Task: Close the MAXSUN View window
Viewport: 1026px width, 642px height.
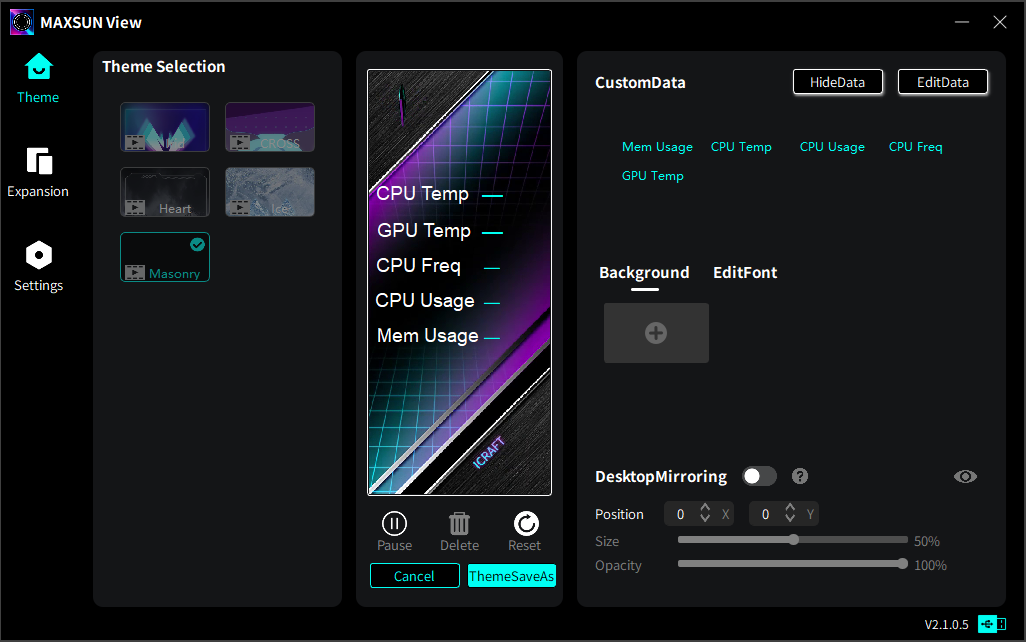Action: [1000, 22]
